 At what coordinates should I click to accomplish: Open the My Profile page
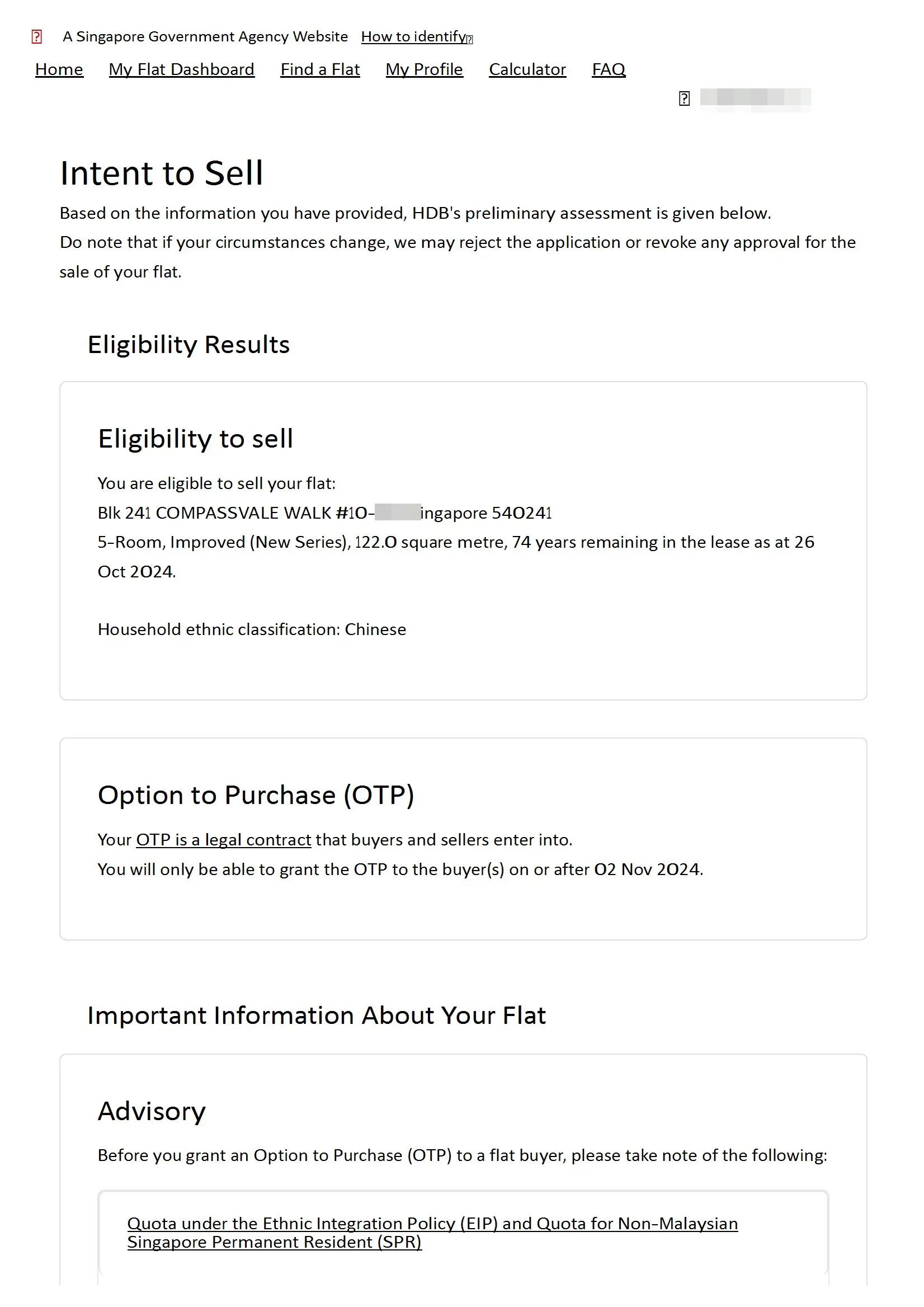(424, 69)
